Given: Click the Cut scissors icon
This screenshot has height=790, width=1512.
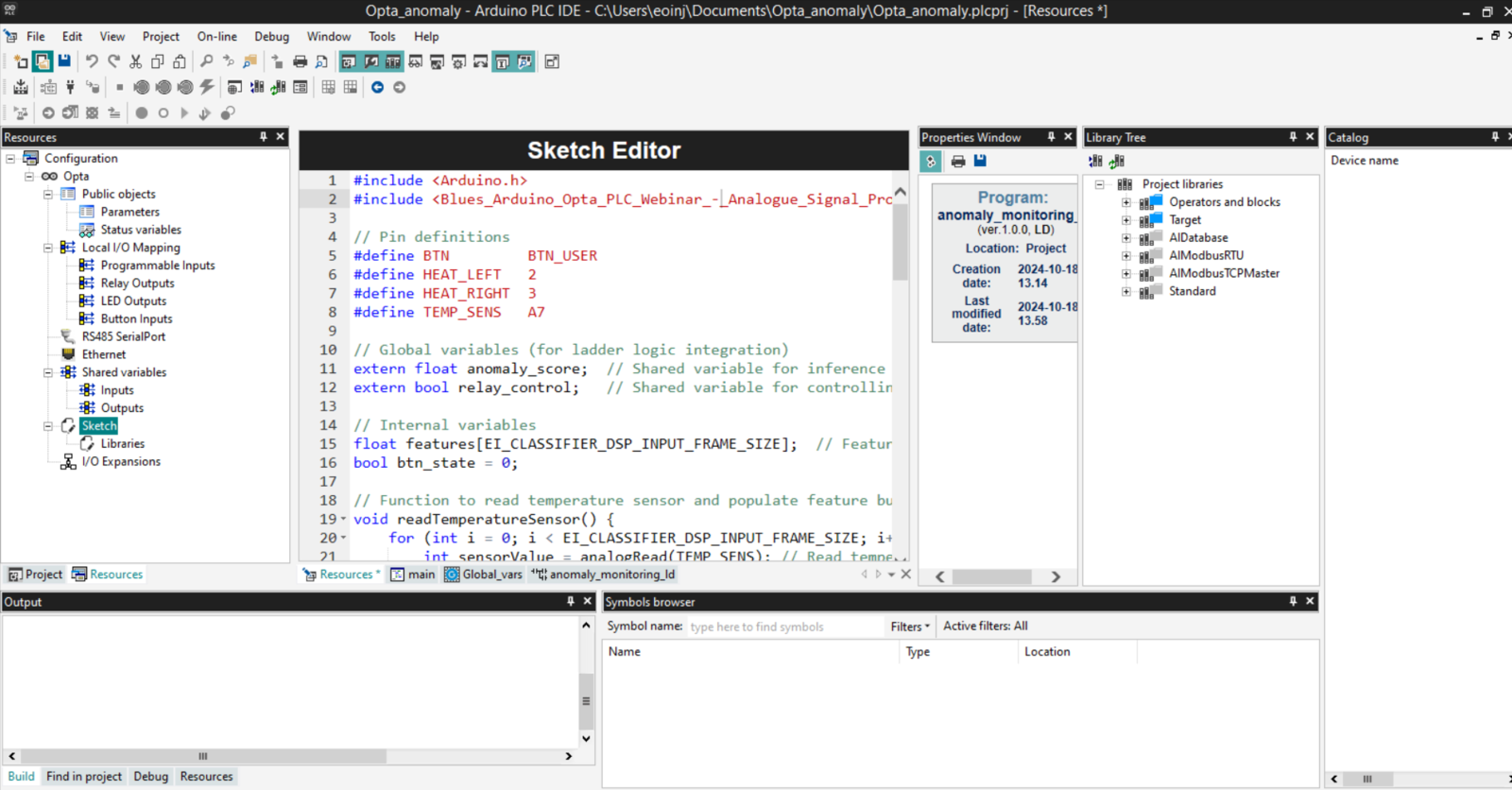Looking at the screenshot, I should tap(135, 61).
